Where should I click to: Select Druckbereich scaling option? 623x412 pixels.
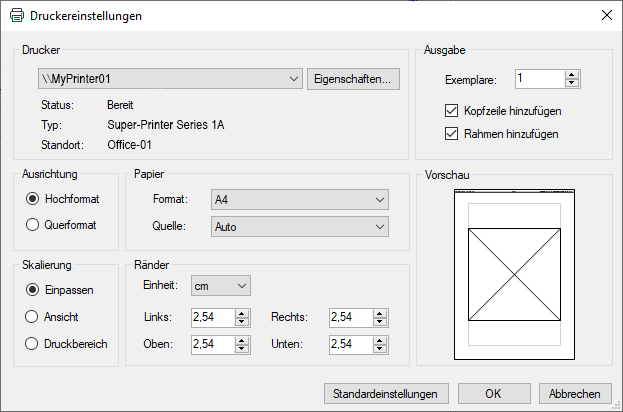pyautogui.click(x=33, y=344)
